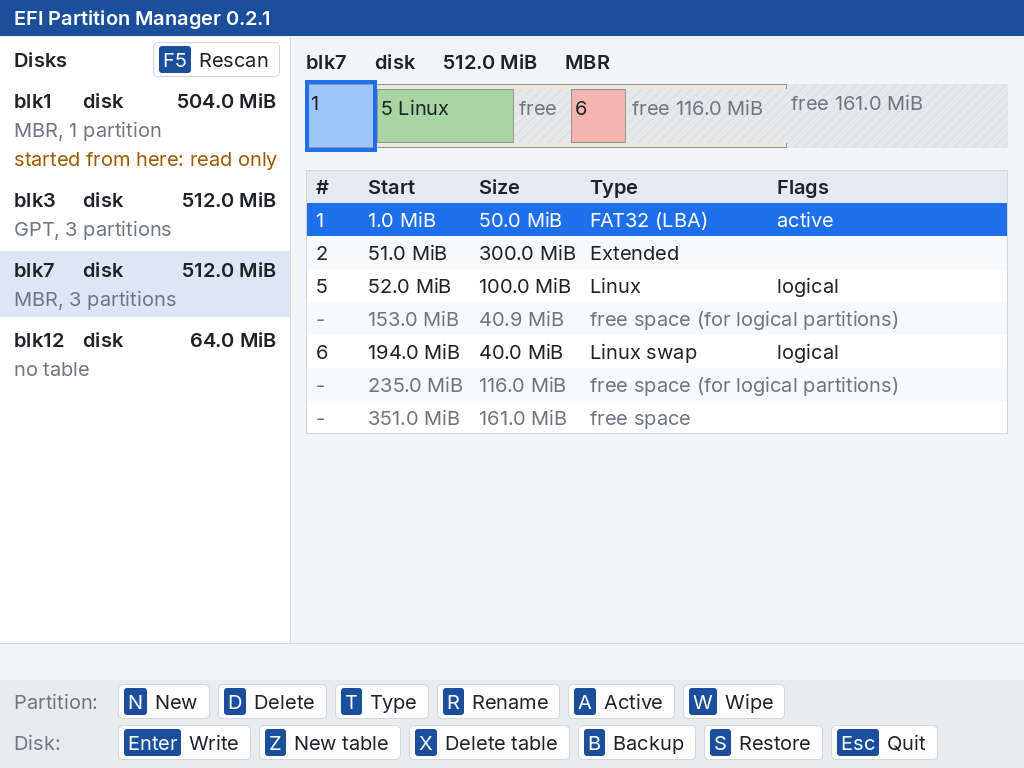Viewport: 1024px width, 768px height.
Task: Select the 153.0 MiB free space row
Action: click(657, 319)
